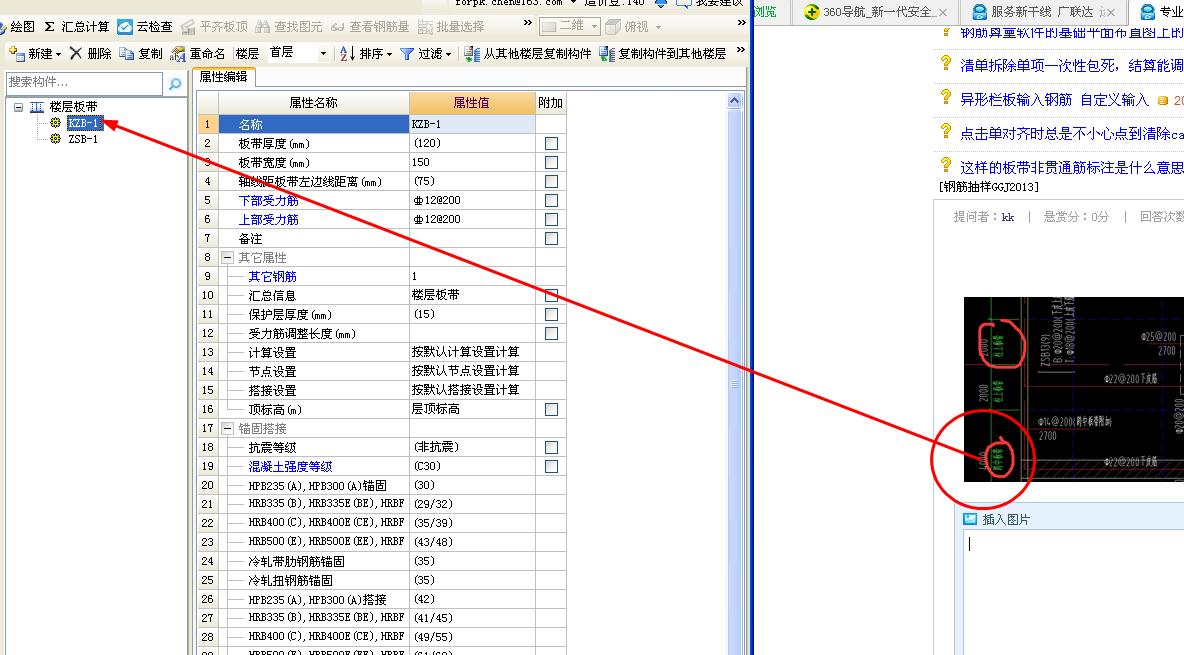Click 从其他楼层复制构件 icon
Viewport: 1184px width, 655px height.
pos(472,54)
